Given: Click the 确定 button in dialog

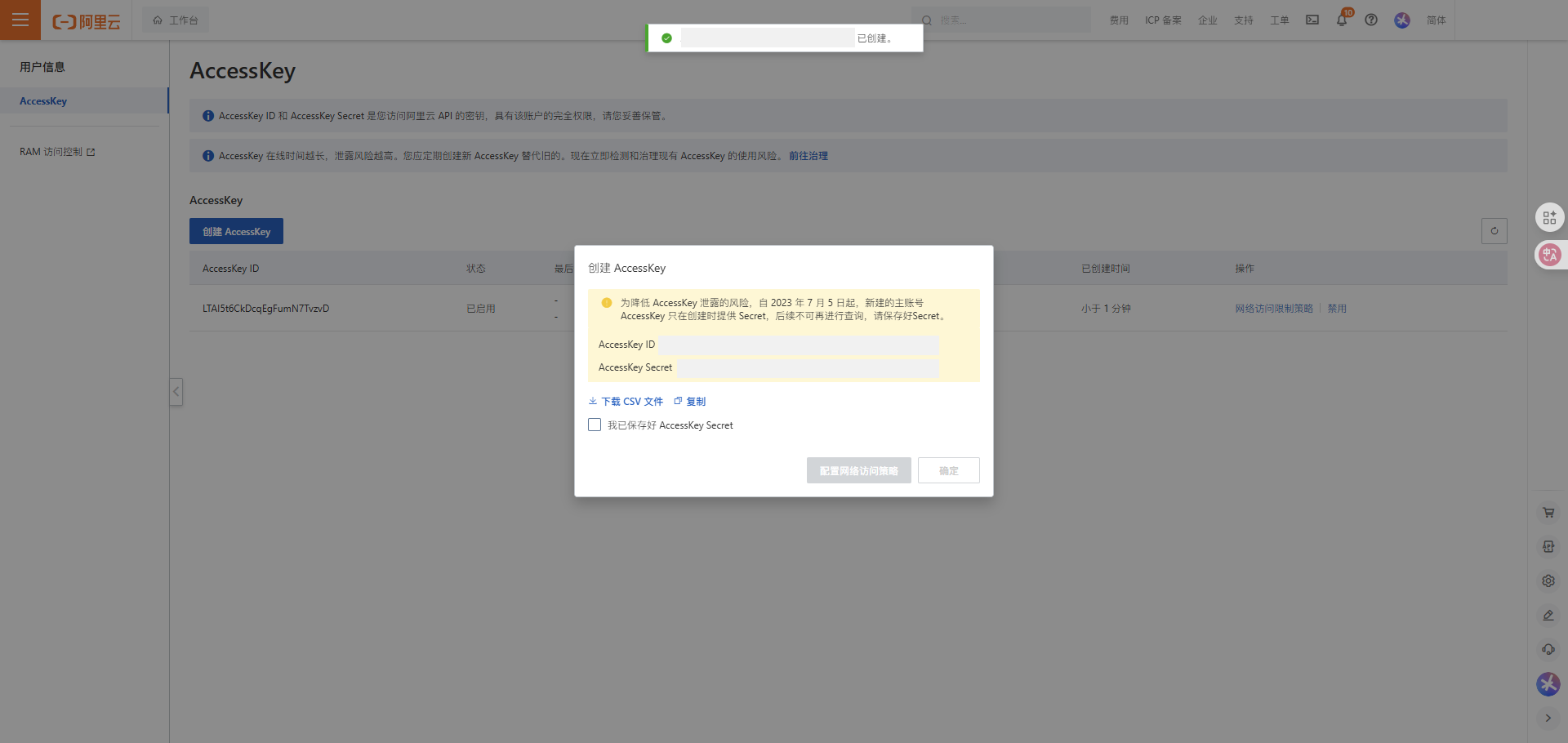Looking at the screenshot, I should (x=948, y=470).
